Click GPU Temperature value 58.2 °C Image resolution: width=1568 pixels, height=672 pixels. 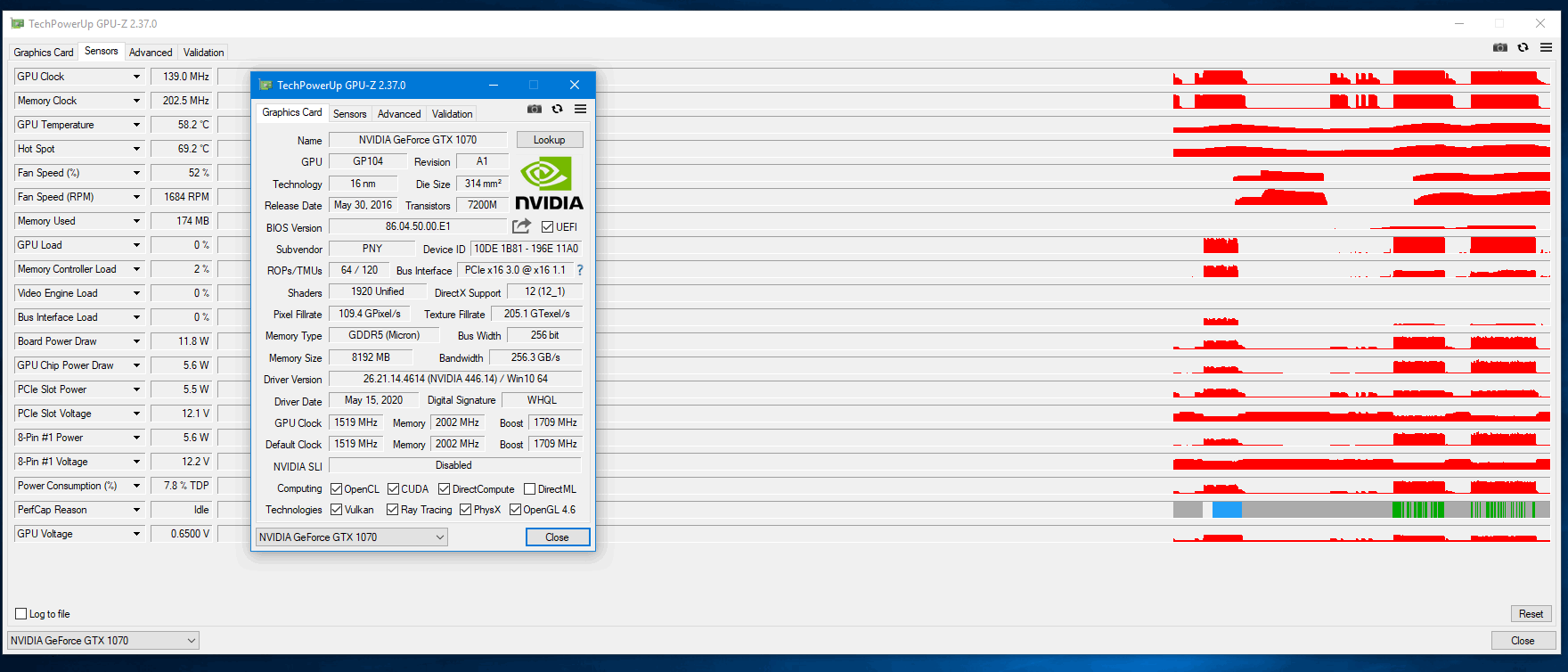(x=183, y=125)
